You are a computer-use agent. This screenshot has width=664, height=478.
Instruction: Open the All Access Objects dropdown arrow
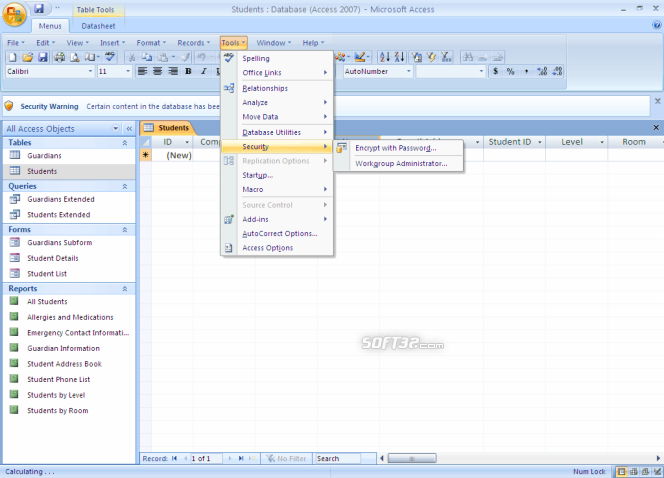point(115,128)
